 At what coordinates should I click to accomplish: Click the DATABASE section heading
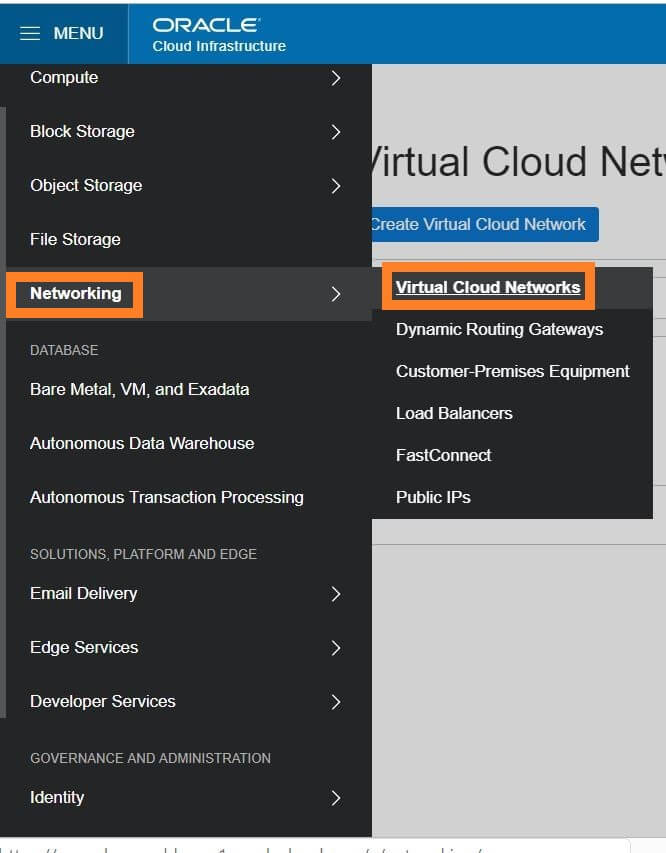click(x=64, y=350)
